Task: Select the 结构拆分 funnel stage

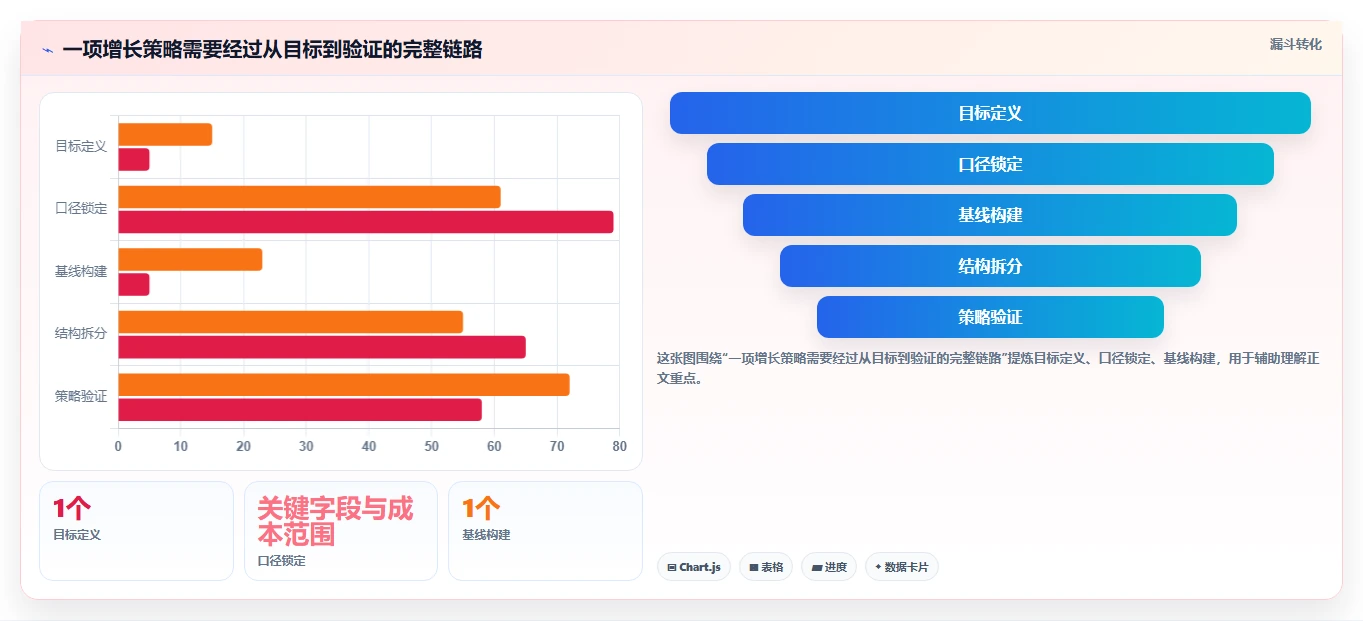Action: [x=990, y=266]
